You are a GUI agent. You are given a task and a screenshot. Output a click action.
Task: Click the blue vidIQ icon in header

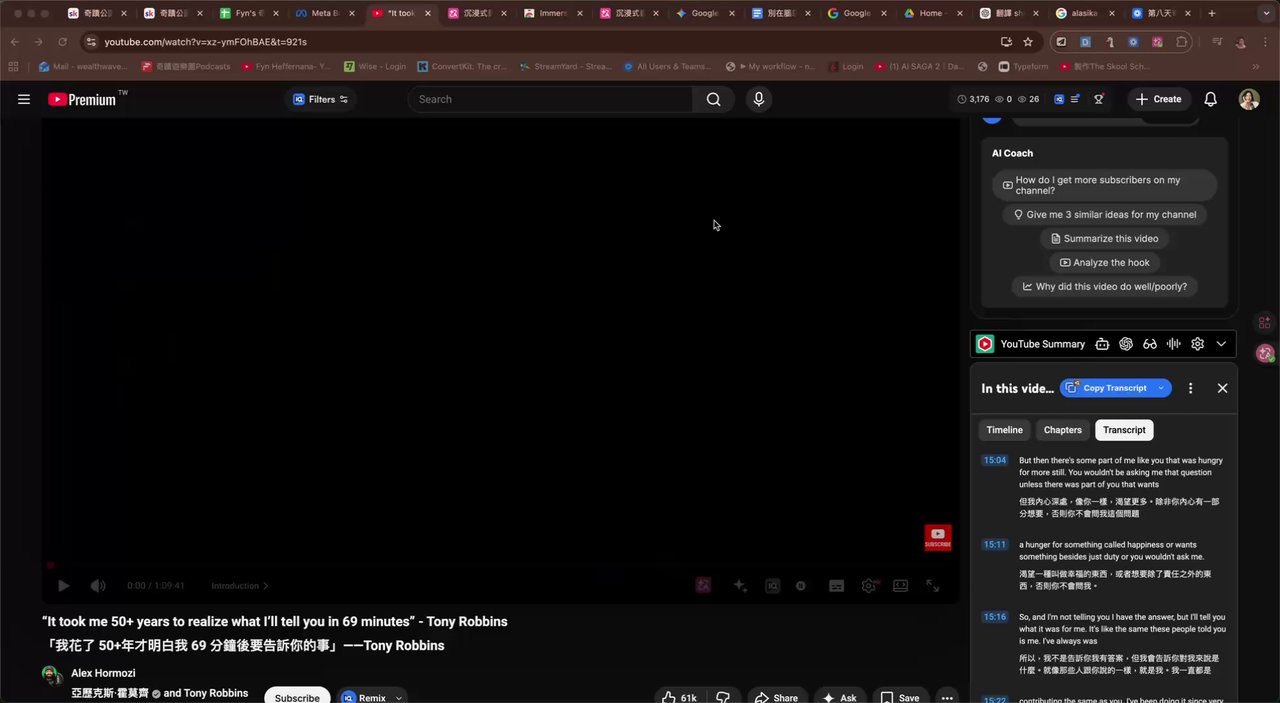coord(1059,99)
